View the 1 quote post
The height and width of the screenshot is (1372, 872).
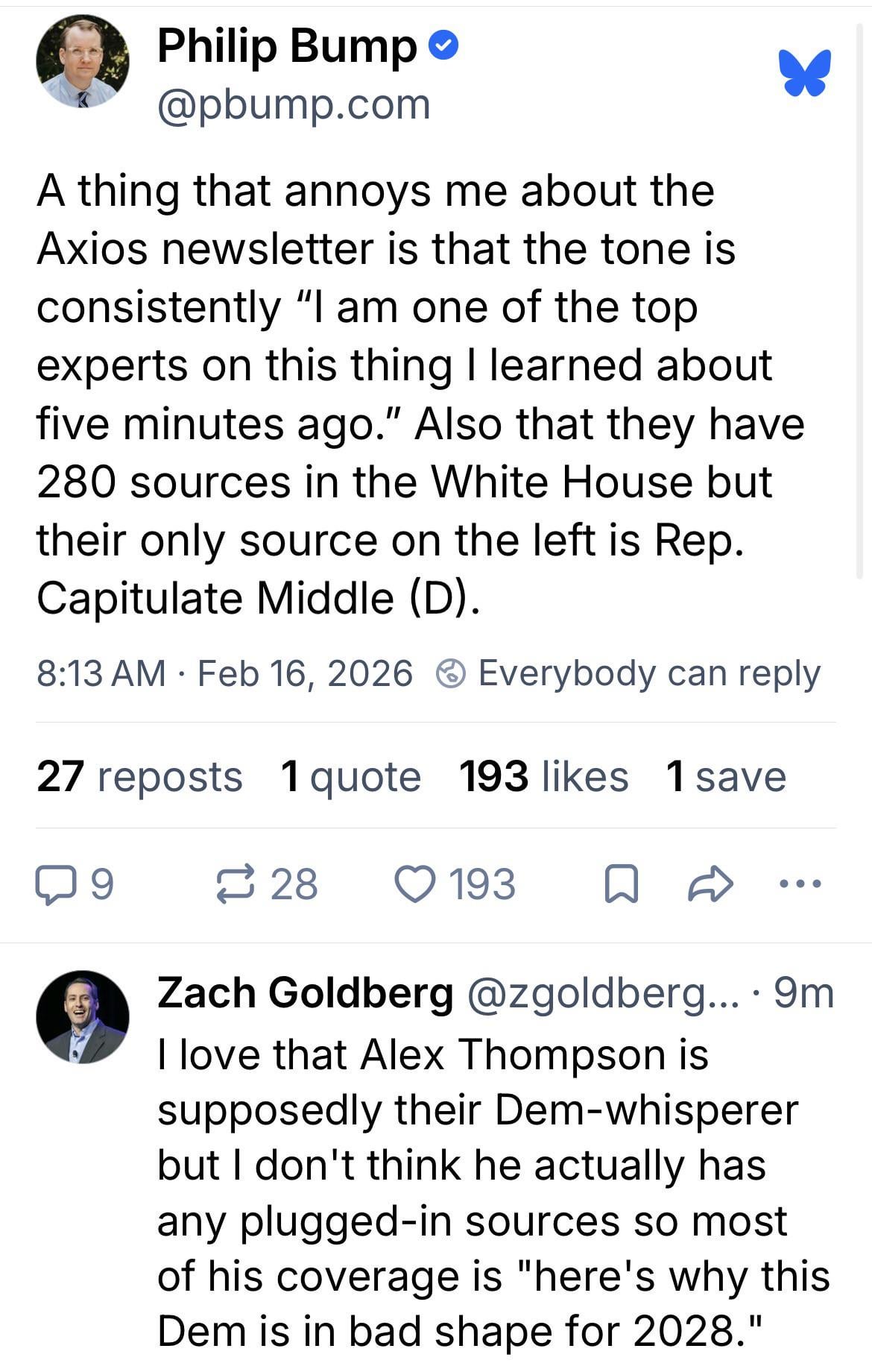pyautogui.click(x=350, y=776)
